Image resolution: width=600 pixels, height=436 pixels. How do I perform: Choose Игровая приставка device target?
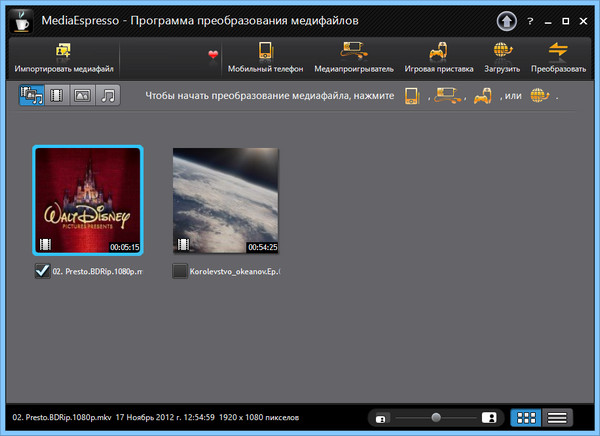coord(439,58)
